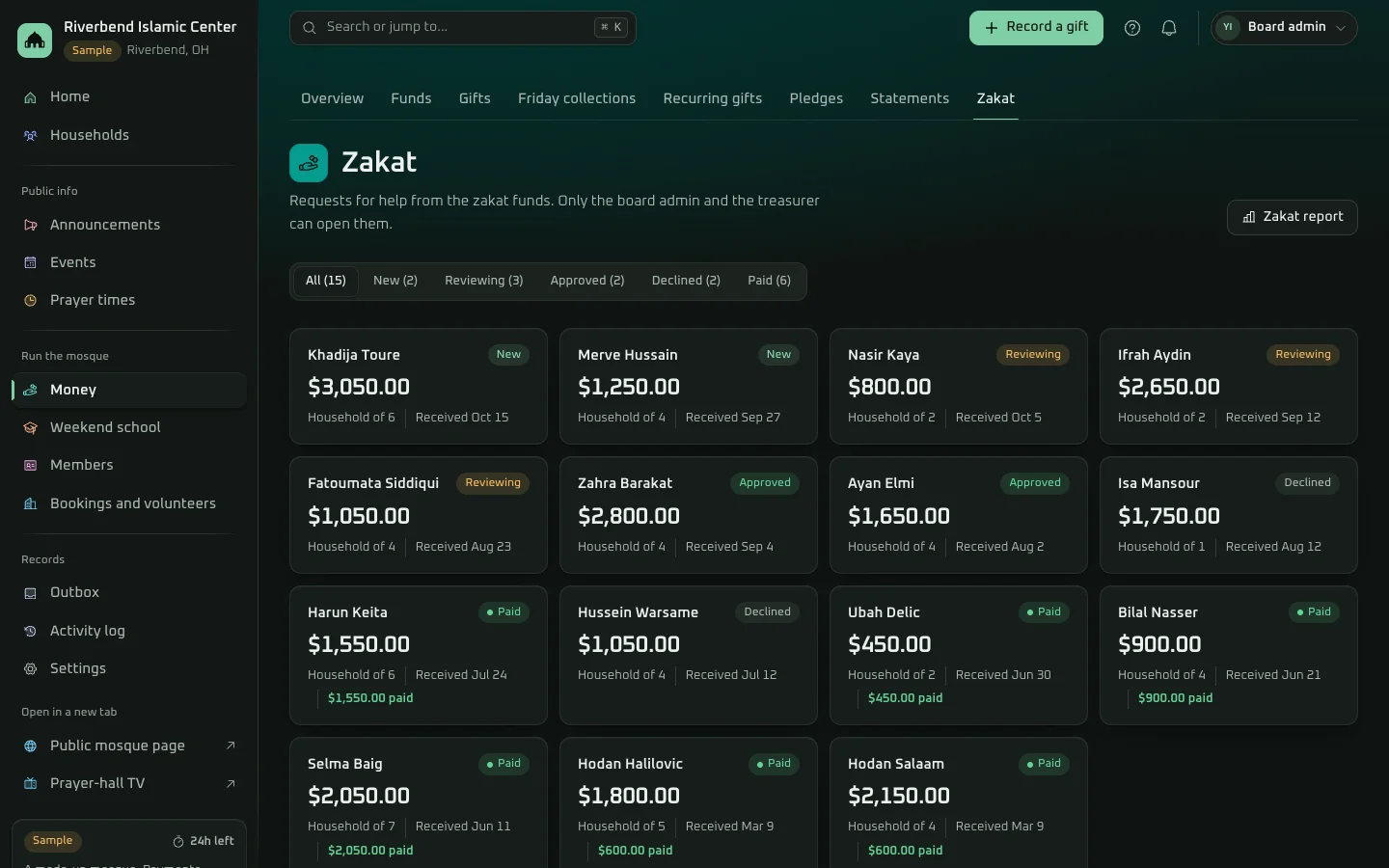Filter requests by Paid (6)
This screenshot has width=1389, height=868.
(769, 281)
